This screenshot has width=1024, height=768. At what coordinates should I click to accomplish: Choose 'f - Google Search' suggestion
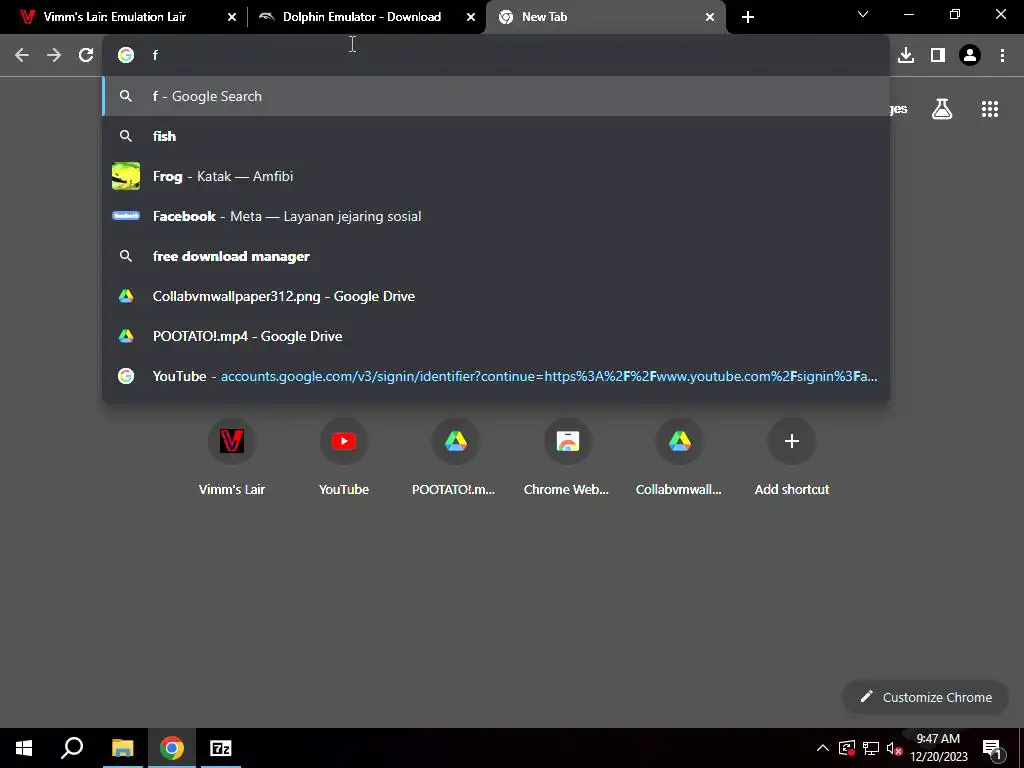click(496, 96)
